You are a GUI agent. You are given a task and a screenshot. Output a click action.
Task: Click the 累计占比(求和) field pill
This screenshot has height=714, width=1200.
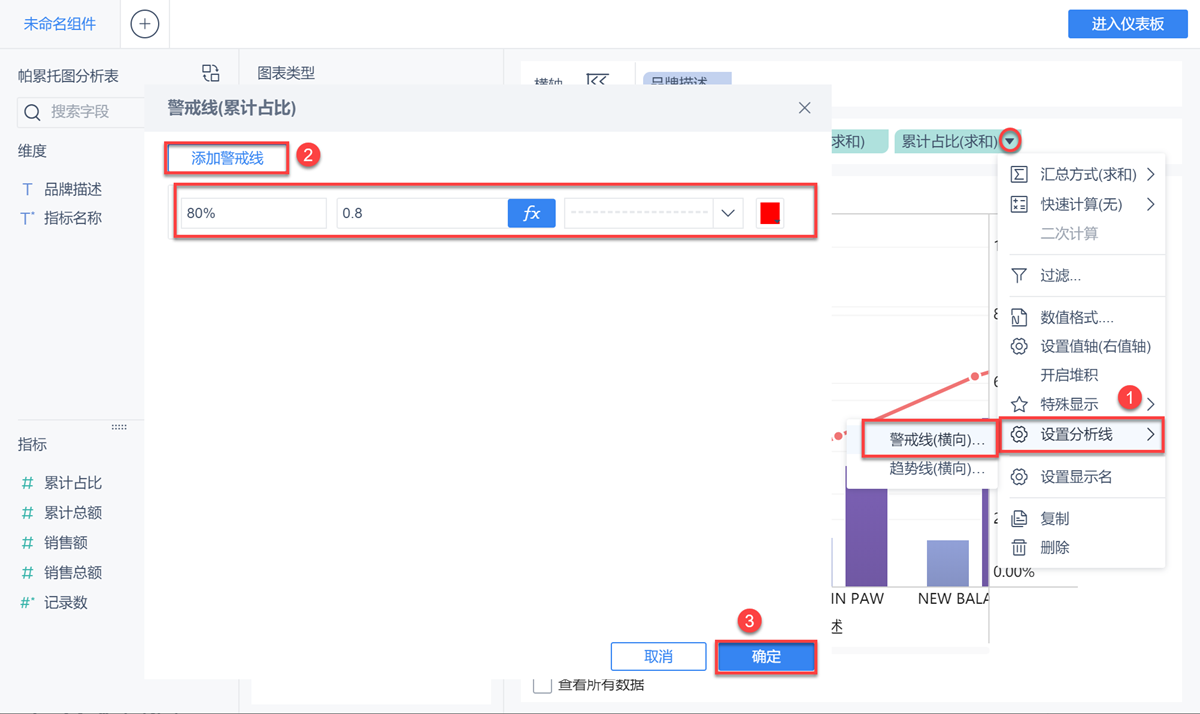(x=957, y=141)
